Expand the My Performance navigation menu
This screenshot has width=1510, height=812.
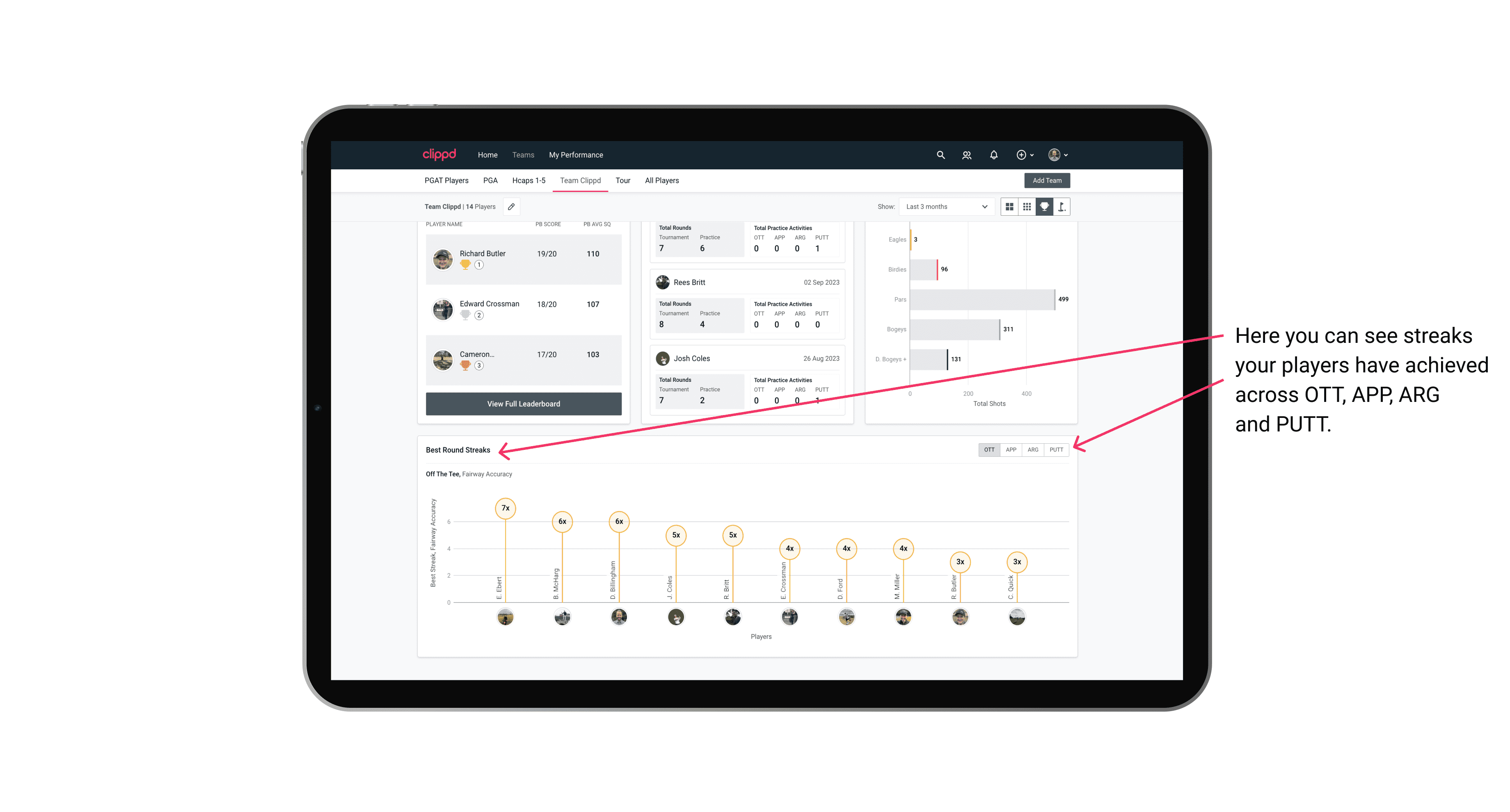tap(577, 155)
